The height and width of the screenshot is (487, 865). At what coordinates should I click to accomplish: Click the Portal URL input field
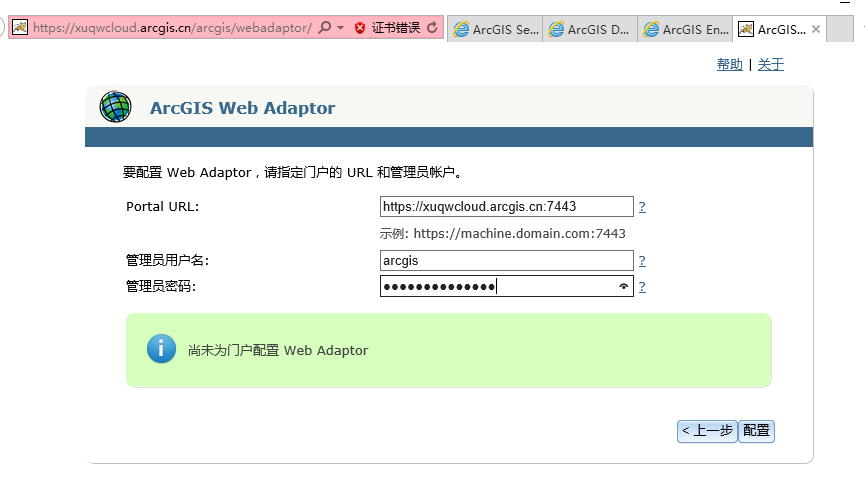(506, 206)
